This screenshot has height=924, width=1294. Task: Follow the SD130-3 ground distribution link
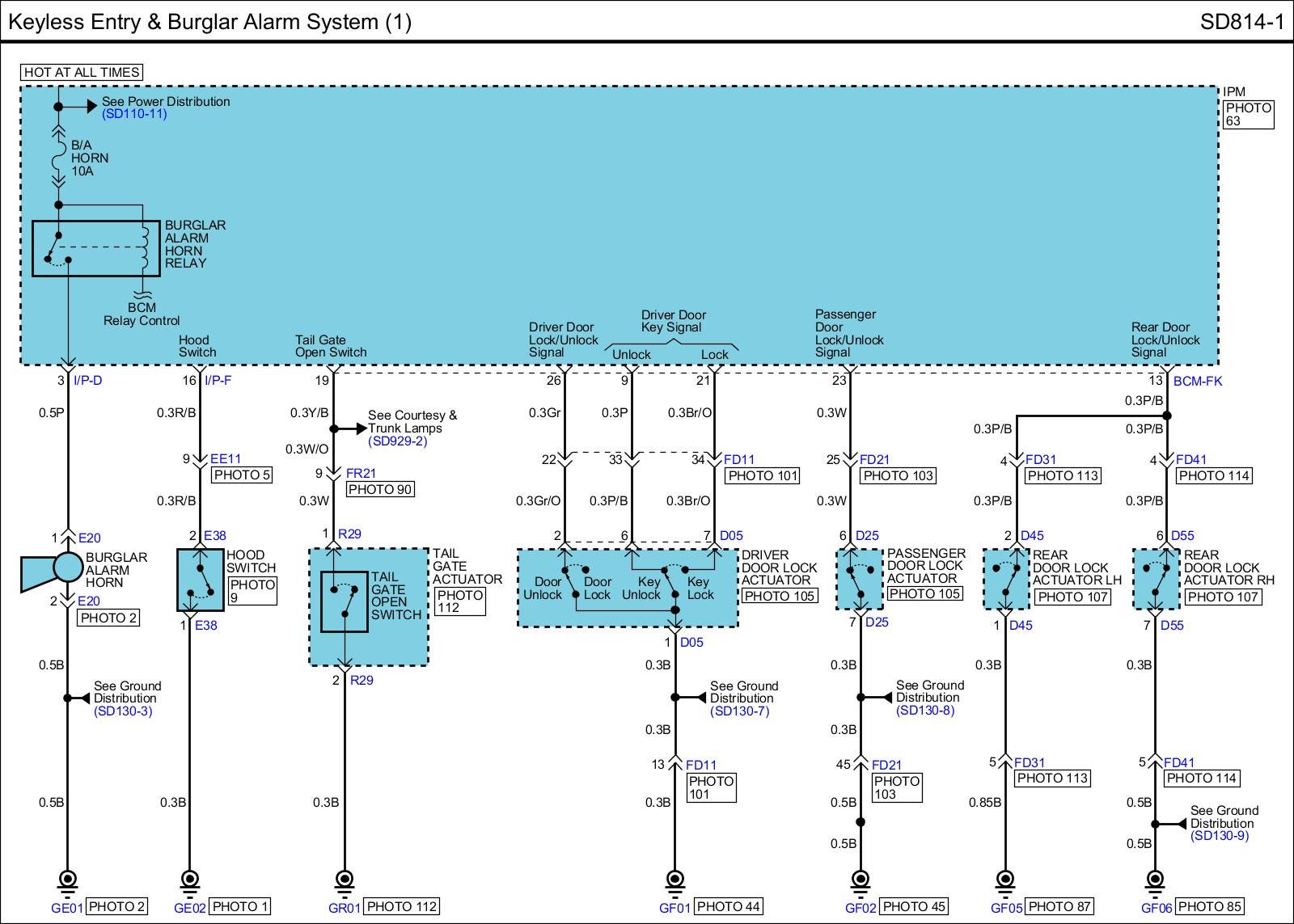point(123,711)
